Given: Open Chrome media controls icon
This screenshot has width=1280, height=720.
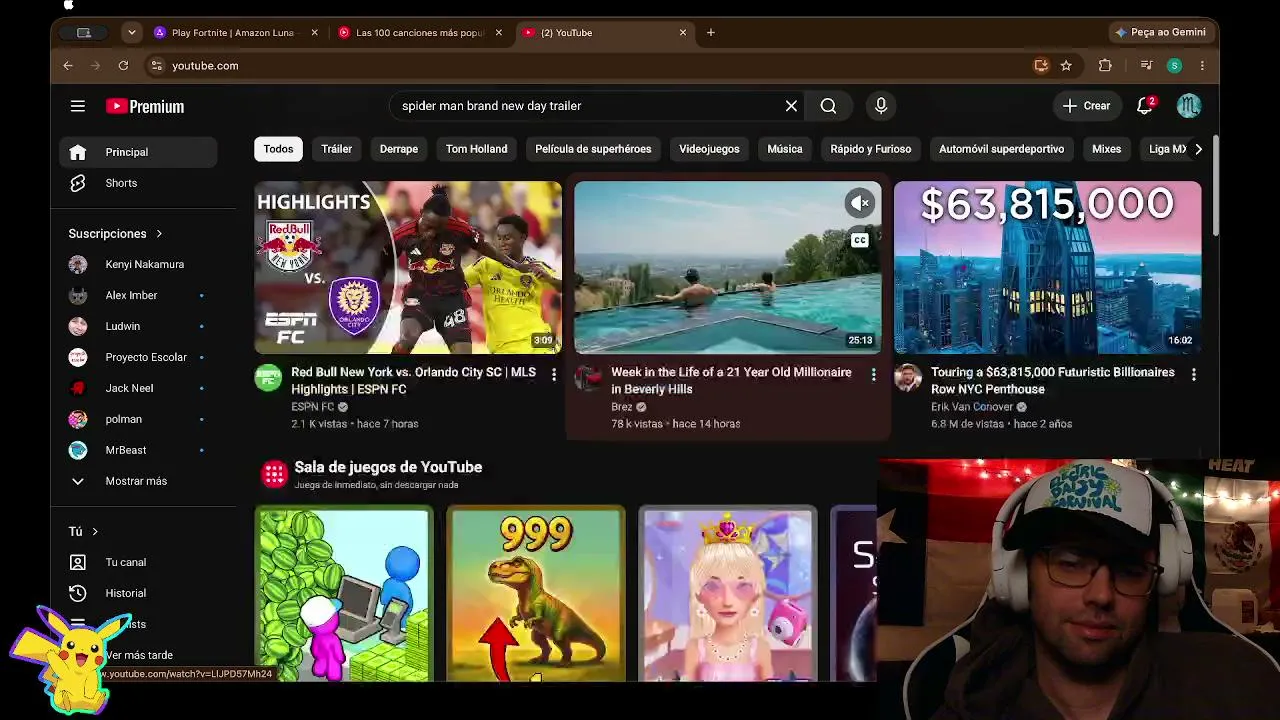Looking at the screenshot, I should [1146, 66].
